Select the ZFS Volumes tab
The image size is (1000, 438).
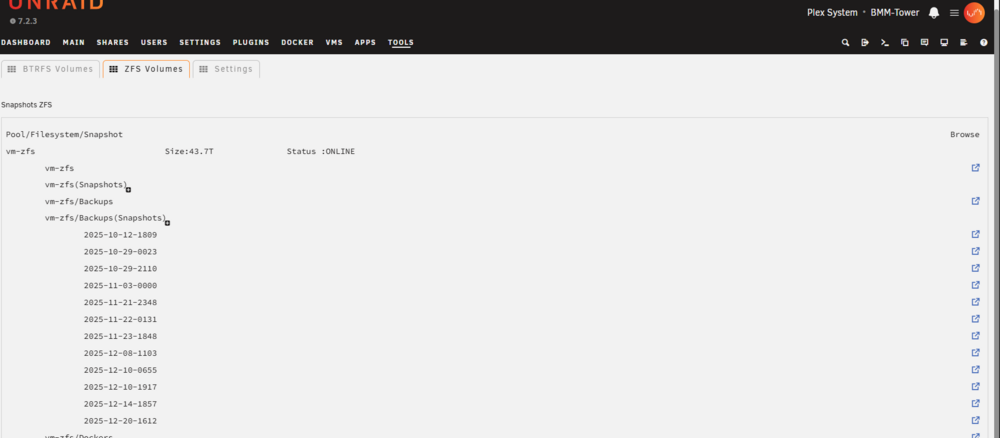click(146, 69)
